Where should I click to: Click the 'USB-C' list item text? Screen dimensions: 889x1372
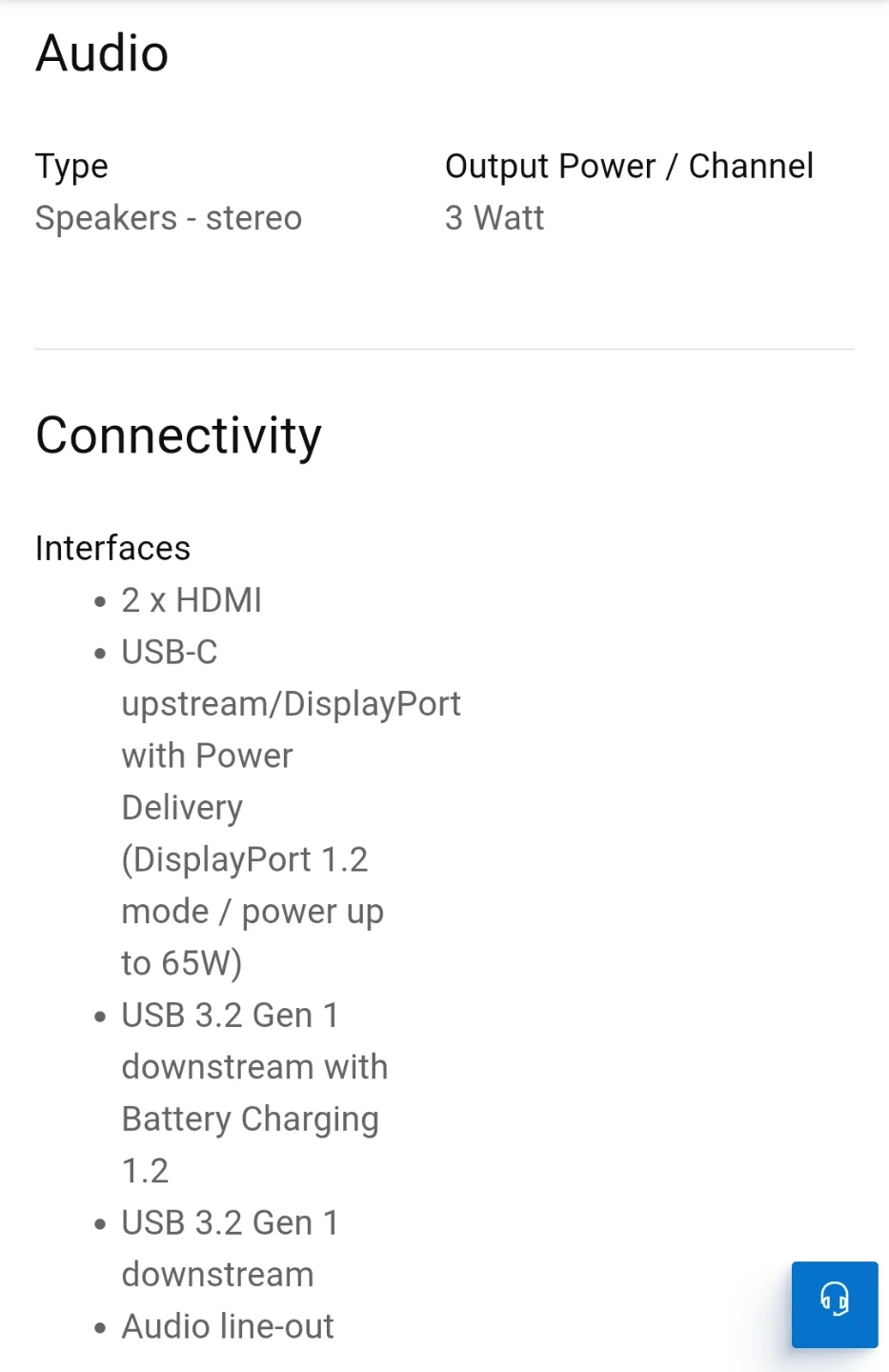click(170, 653)
